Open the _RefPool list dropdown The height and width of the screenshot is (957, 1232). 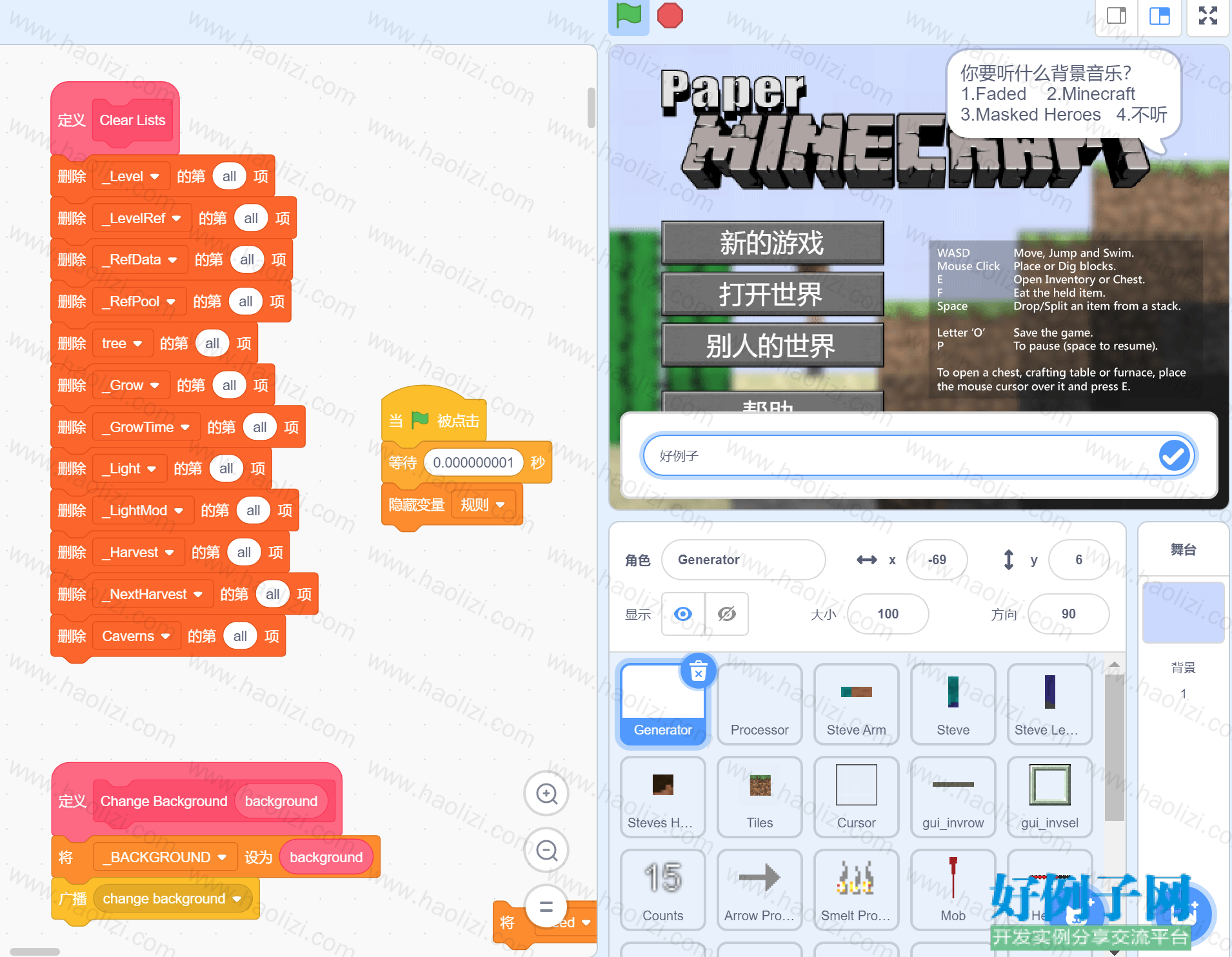click(x=139, y=302)
